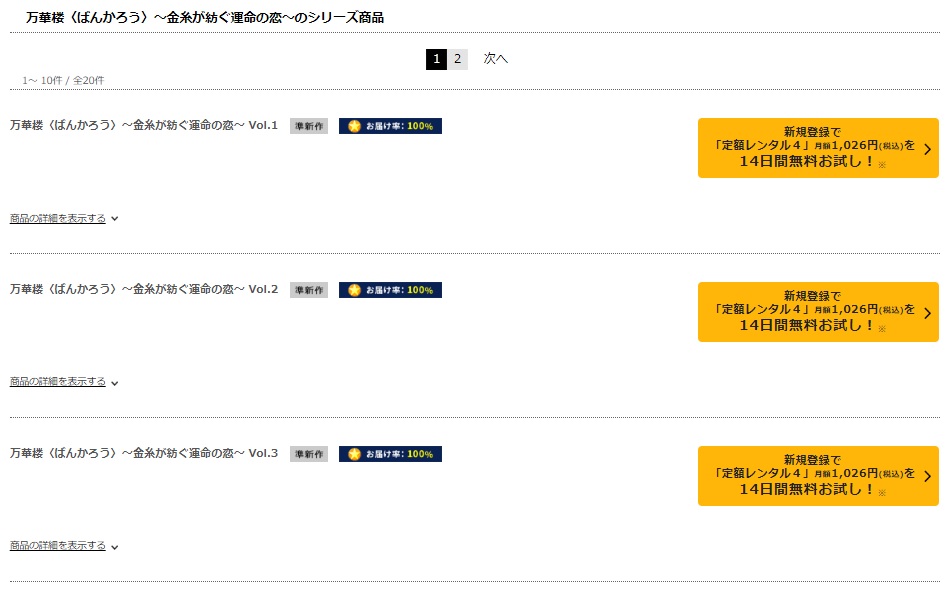Go to page 2 of series list

(458, 59)
